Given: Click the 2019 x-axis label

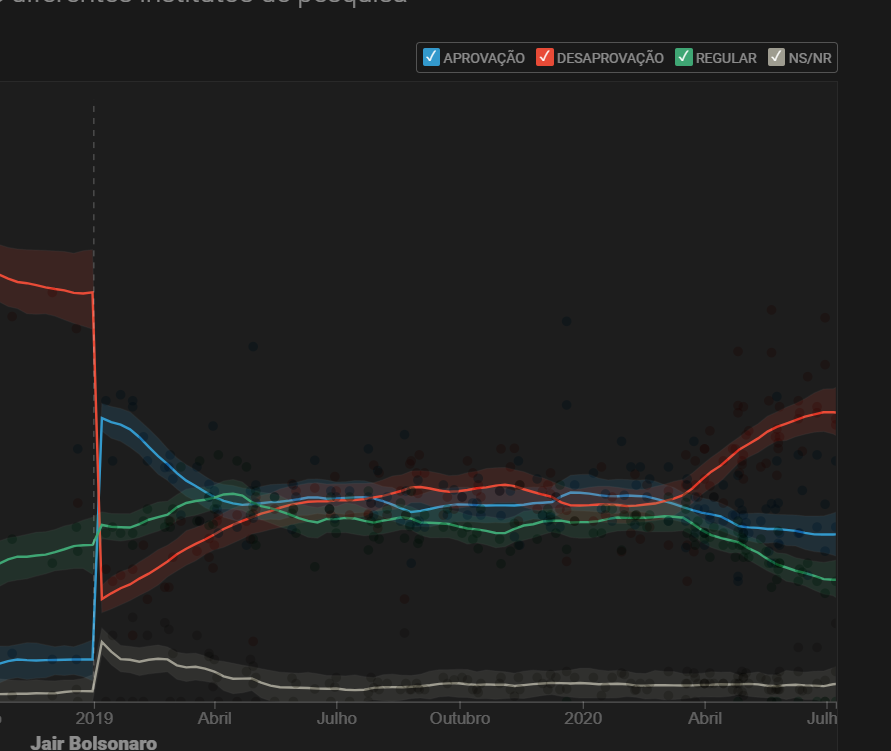Looking at the screenshot, I should click(94, 718).
